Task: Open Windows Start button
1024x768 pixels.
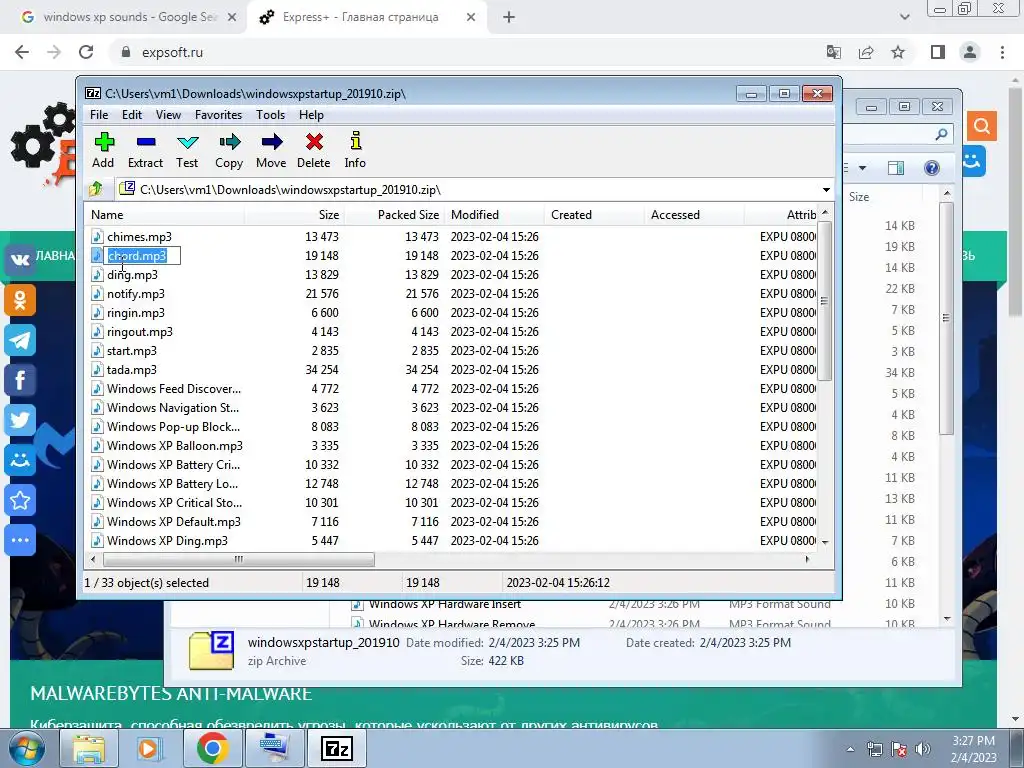Action: click(27, 749)
